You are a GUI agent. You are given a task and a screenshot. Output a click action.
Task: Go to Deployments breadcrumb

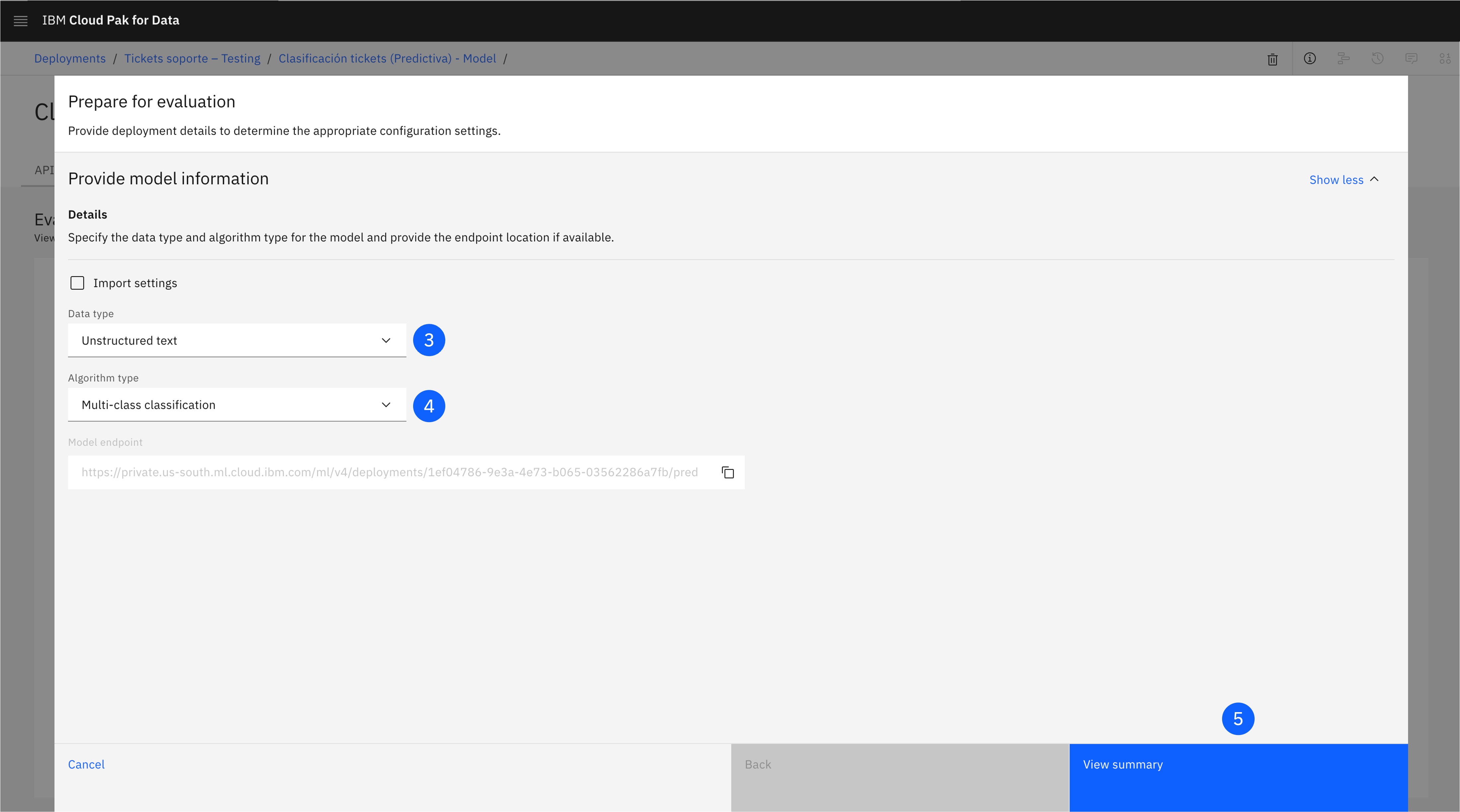point(70,58)
